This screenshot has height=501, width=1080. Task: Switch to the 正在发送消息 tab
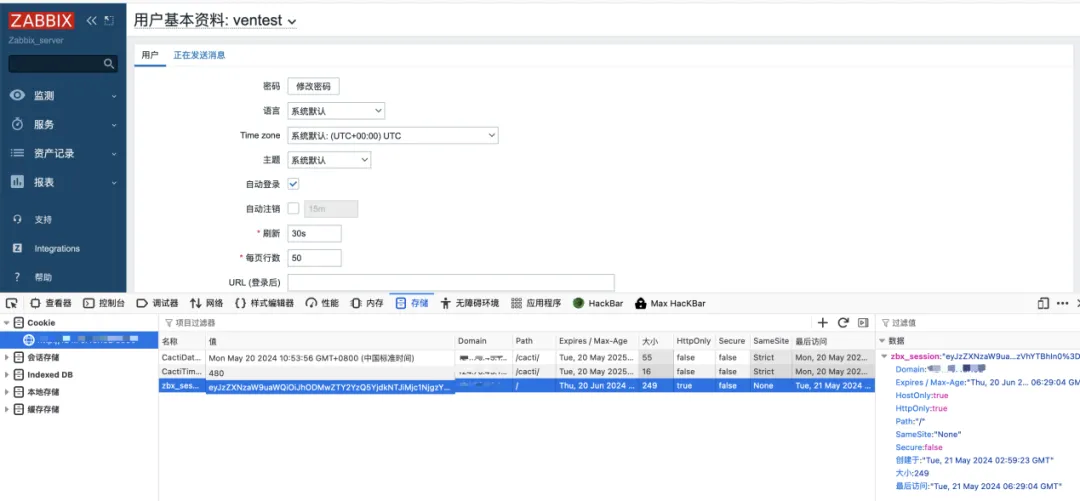199,55
